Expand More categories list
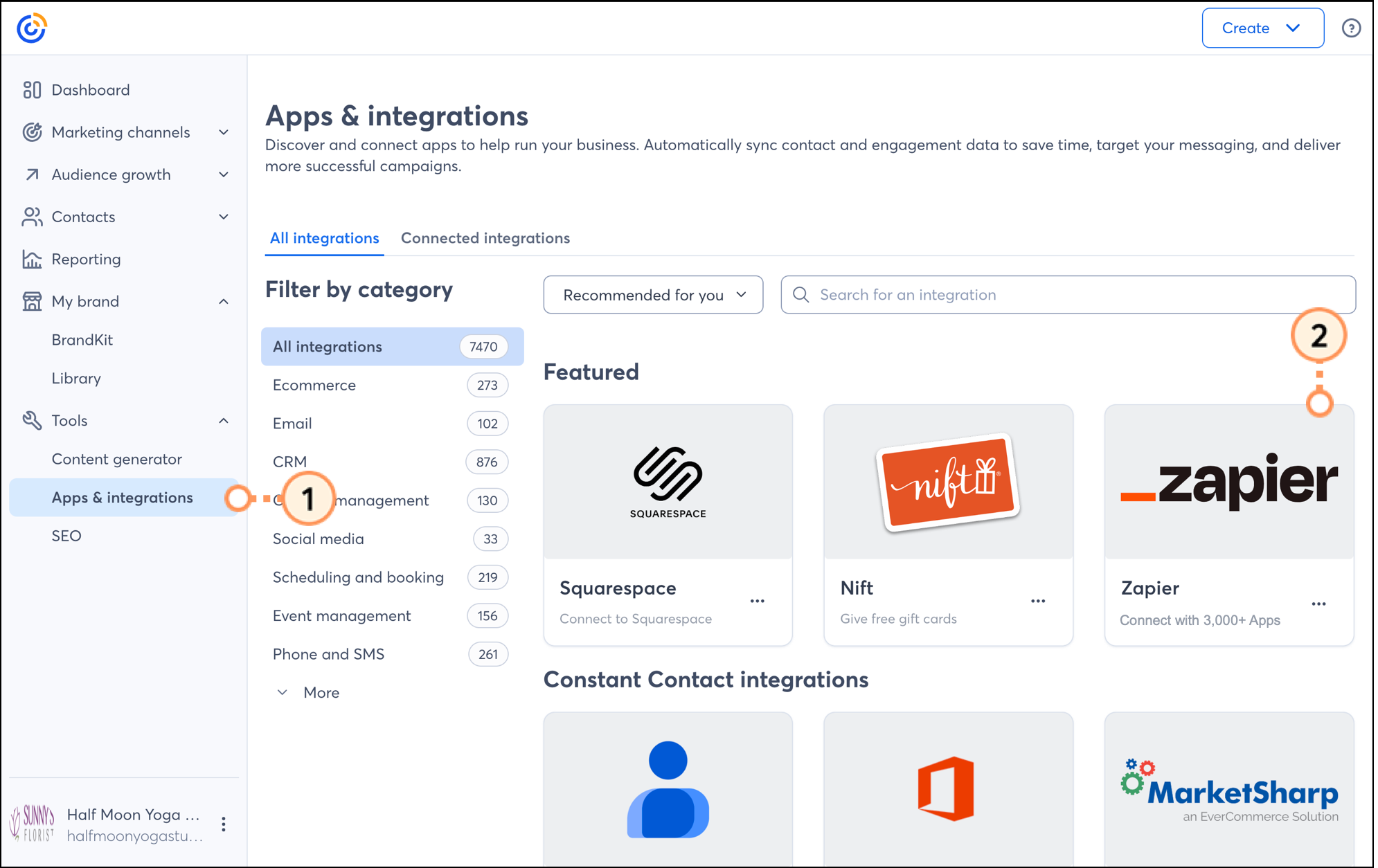The width and height of the screenshot is (1378, 868). (309, 692)
